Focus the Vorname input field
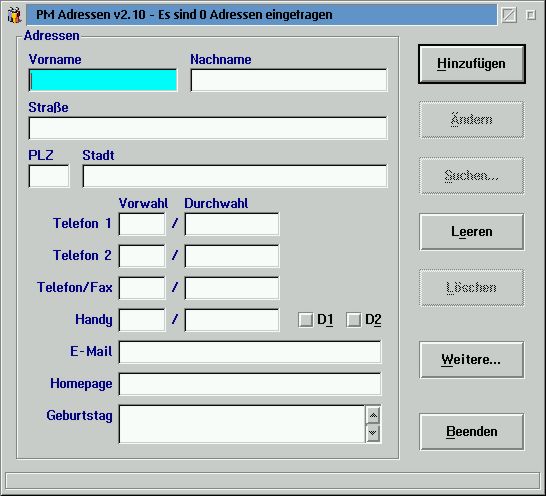Viewport: 546px width, 496px height. [103, 80]
